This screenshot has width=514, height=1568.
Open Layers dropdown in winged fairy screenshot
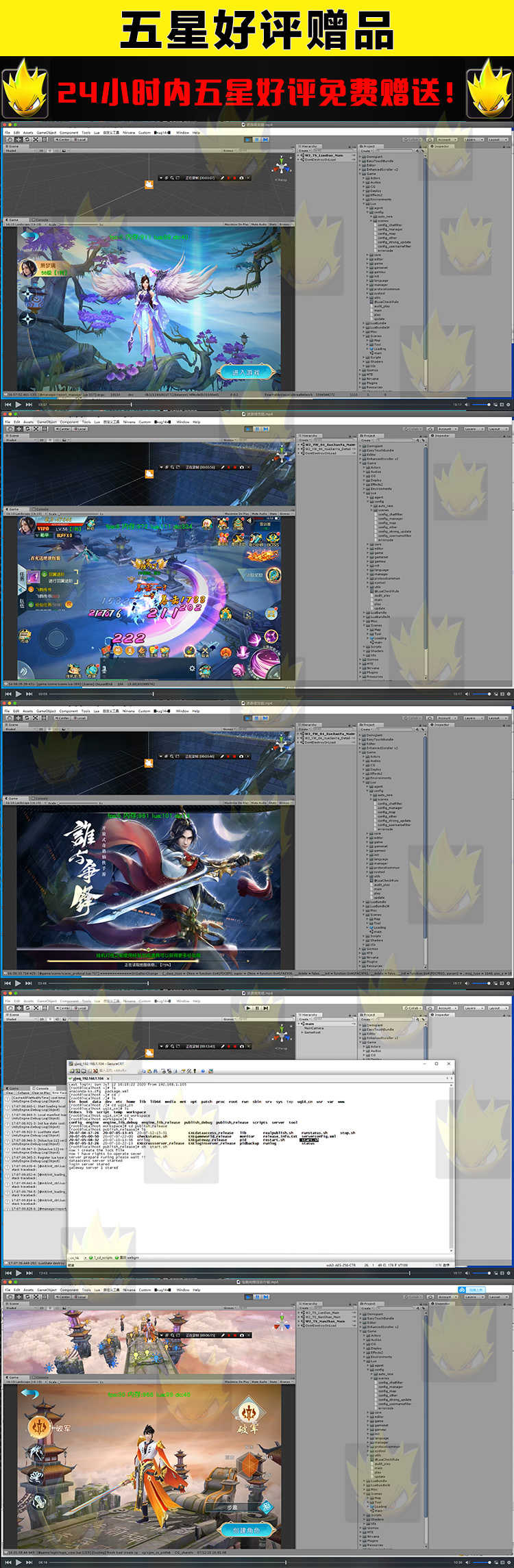[x=474, y=139]
